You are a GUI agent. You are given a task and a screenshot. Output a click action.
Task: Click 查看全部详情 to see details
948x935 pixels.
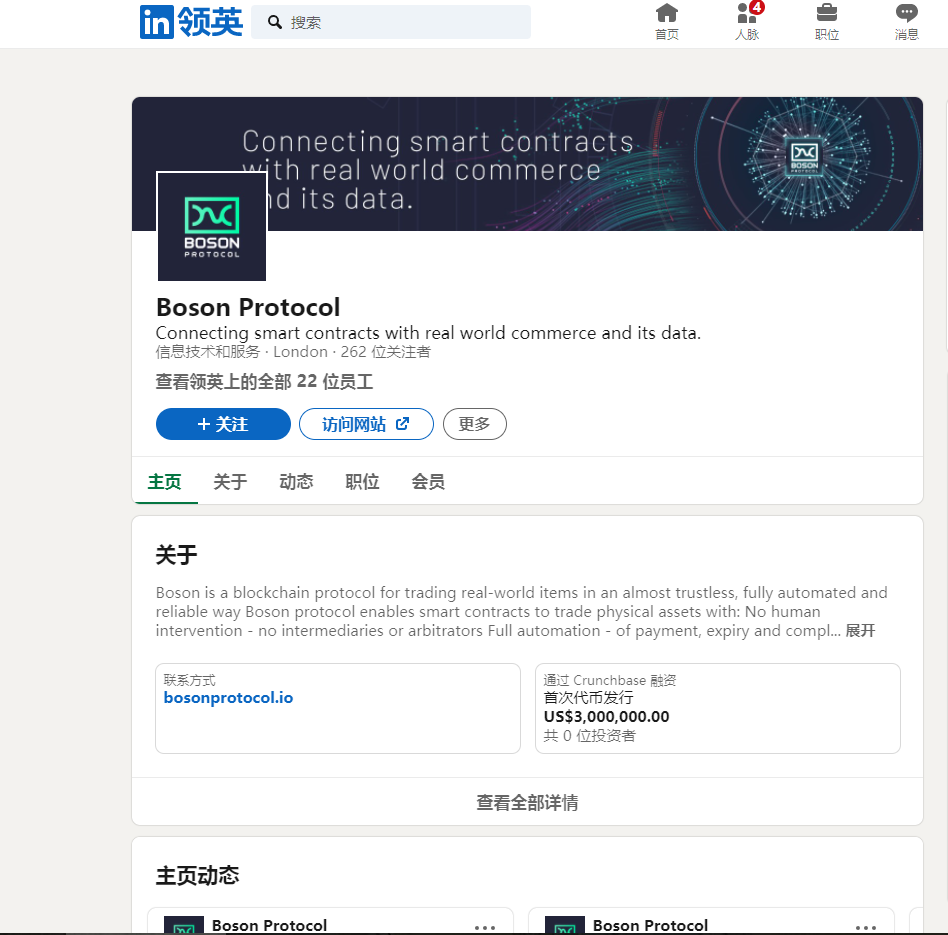click(527, 803)
